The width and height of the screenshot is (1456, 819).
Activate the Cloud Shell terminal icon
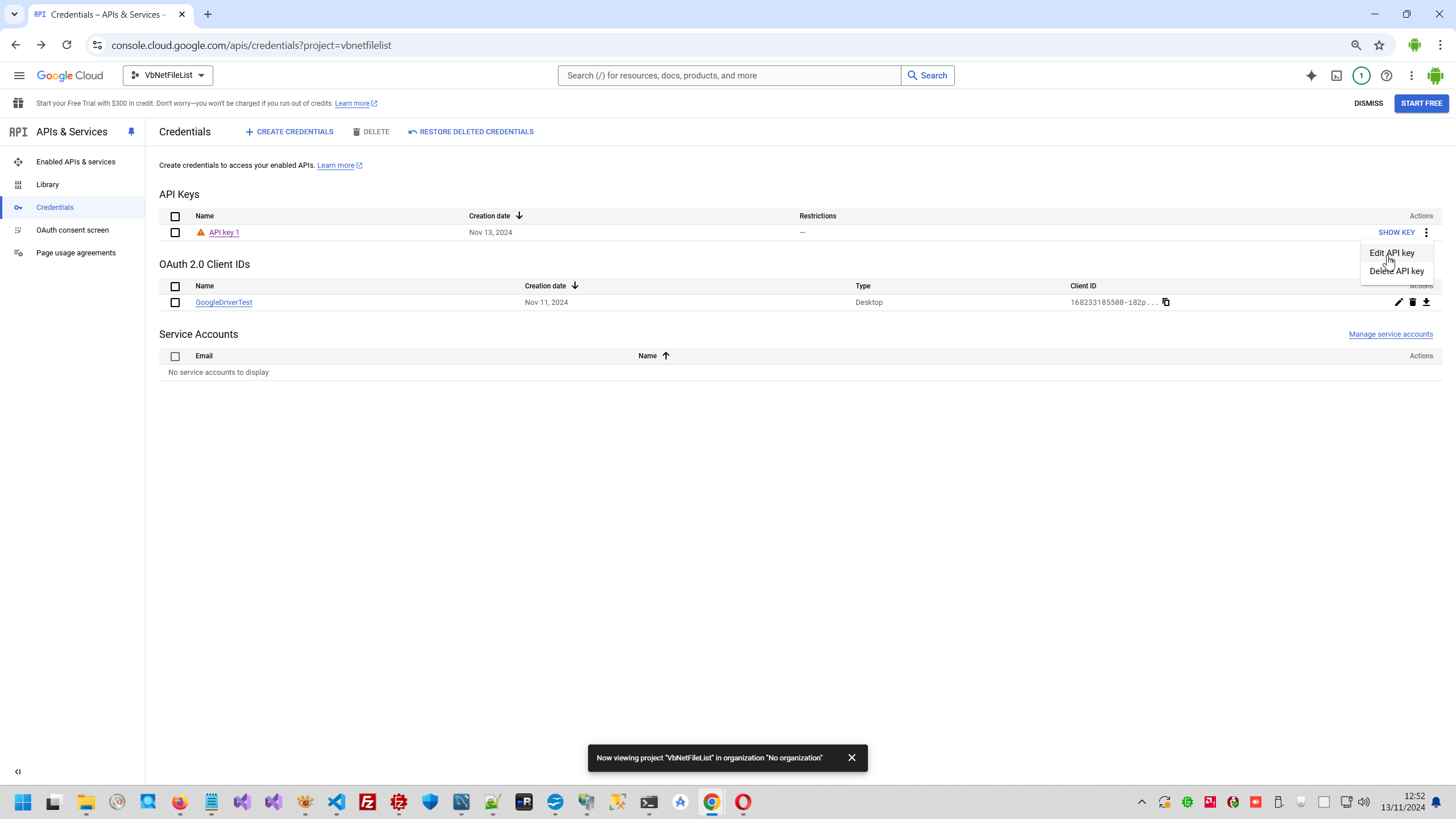(1337, 76)
